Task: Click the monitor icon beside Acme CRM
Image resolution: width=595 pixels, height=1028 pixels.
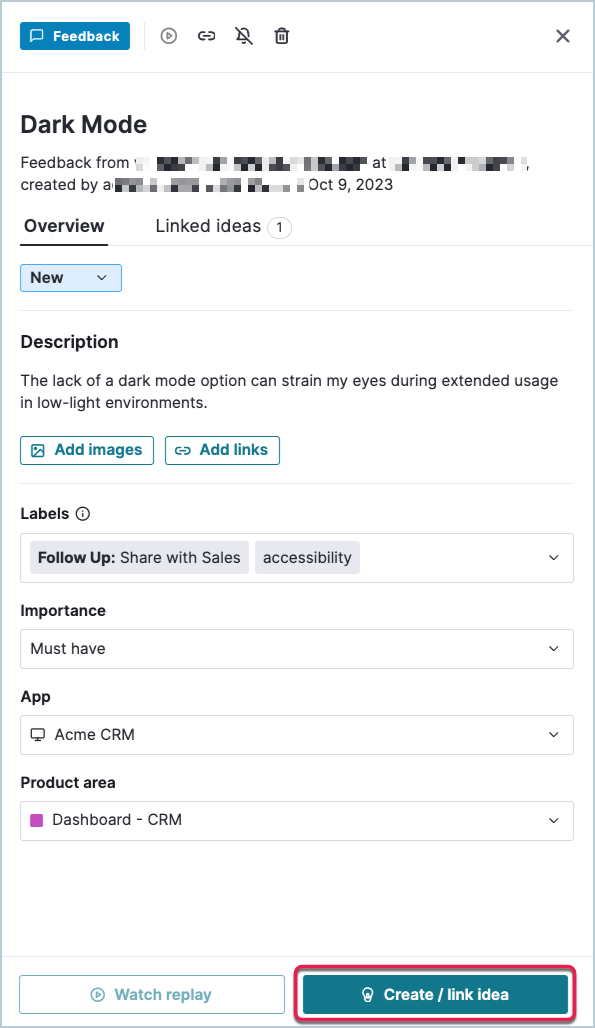Action: [40, 734]
